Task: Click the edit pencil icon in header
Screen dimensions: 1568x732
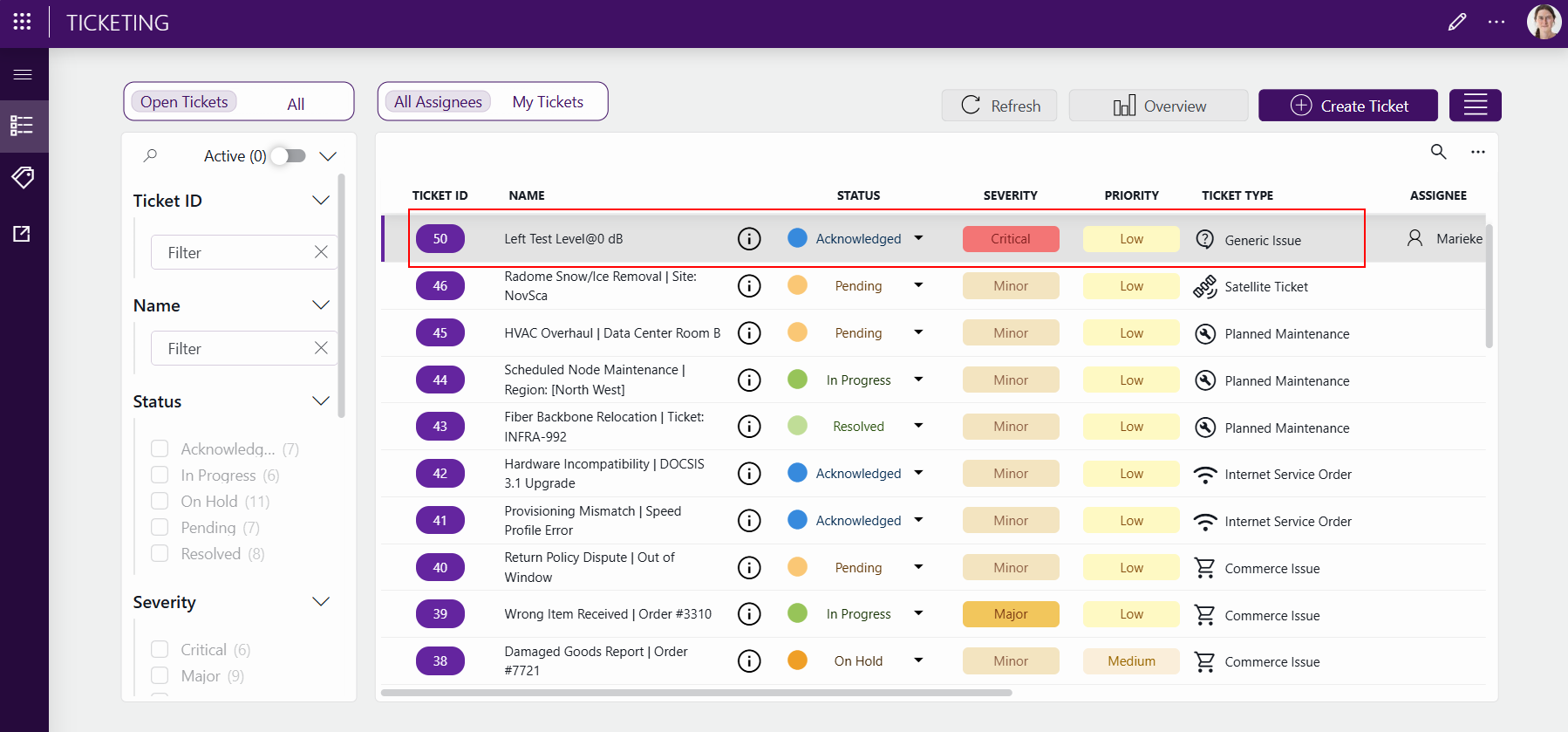Action: pyautogui.click(x=1457, y=22)
